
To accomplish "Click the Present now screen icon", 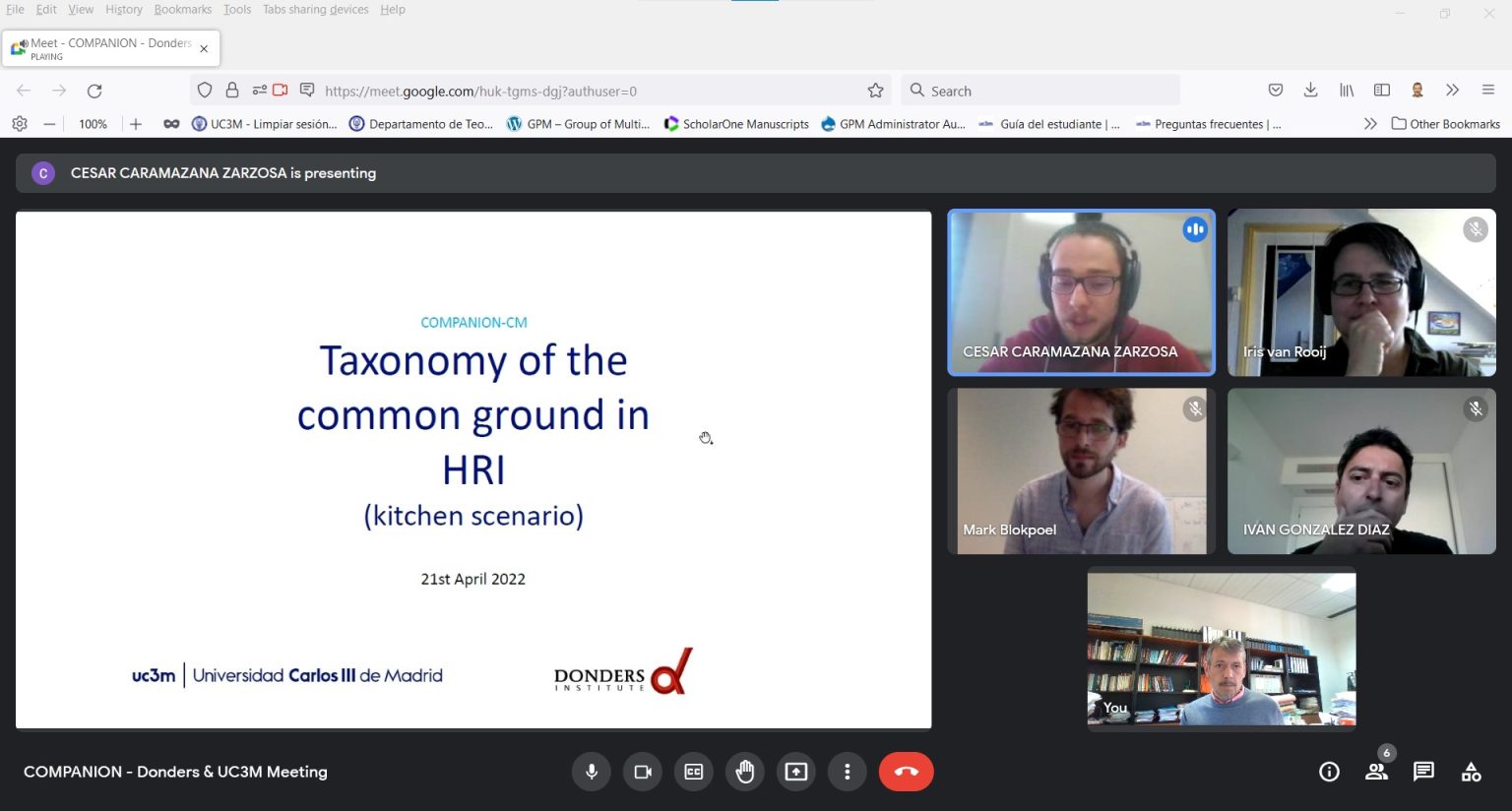I will [x=796, y=772].
